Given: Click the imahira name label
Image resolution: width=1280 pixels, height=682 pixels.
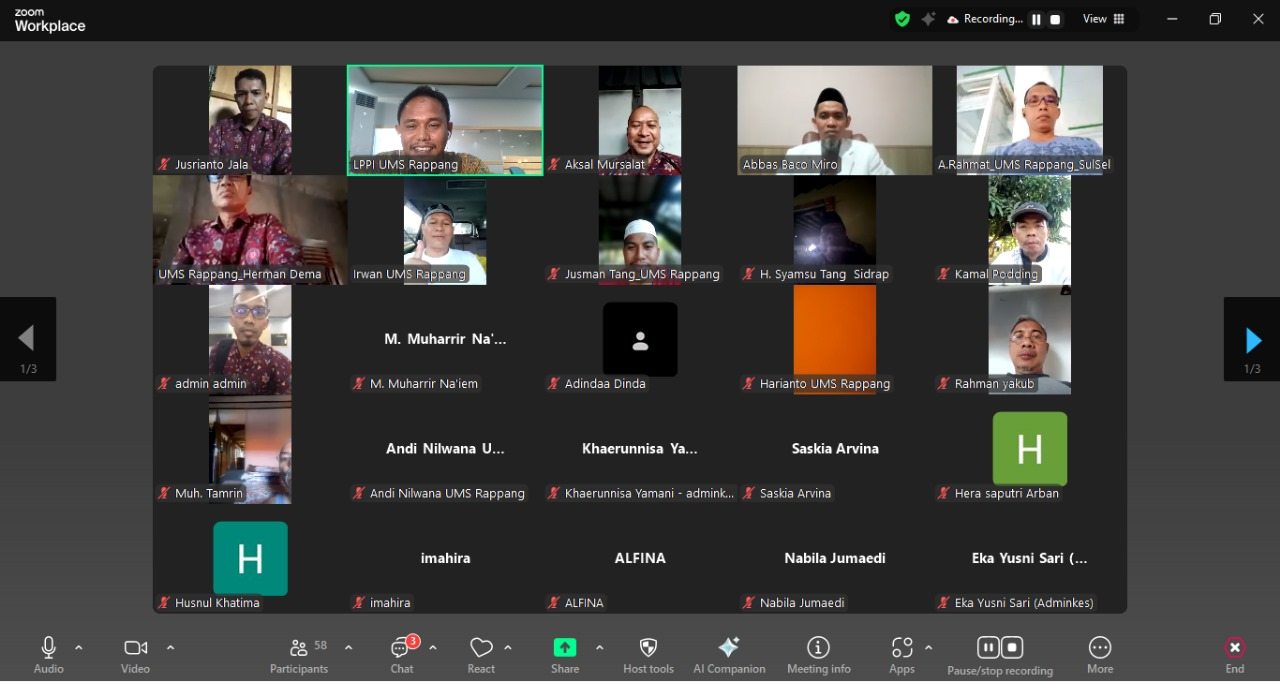Looking at the screenshot, I should click(390, 603).
